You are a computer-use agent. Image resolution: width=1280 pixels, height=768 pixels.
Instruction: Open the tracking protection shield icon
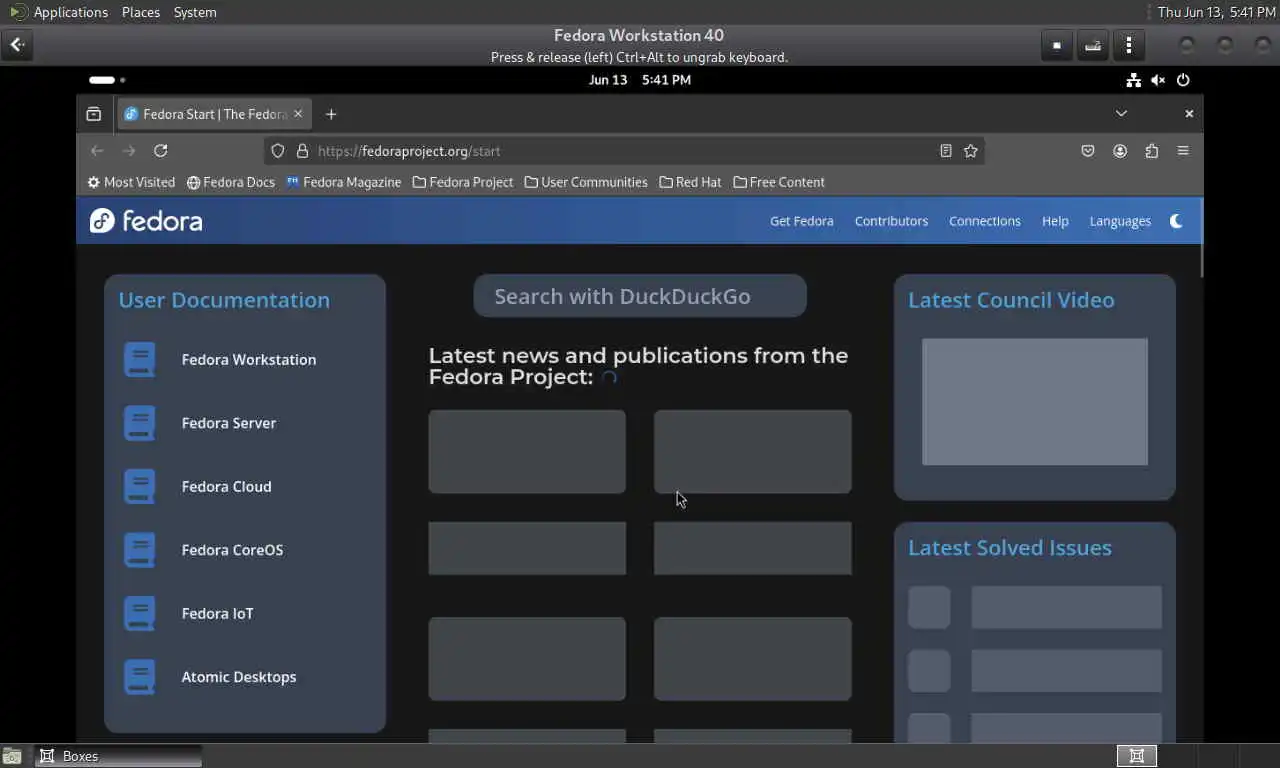[278, 151]
